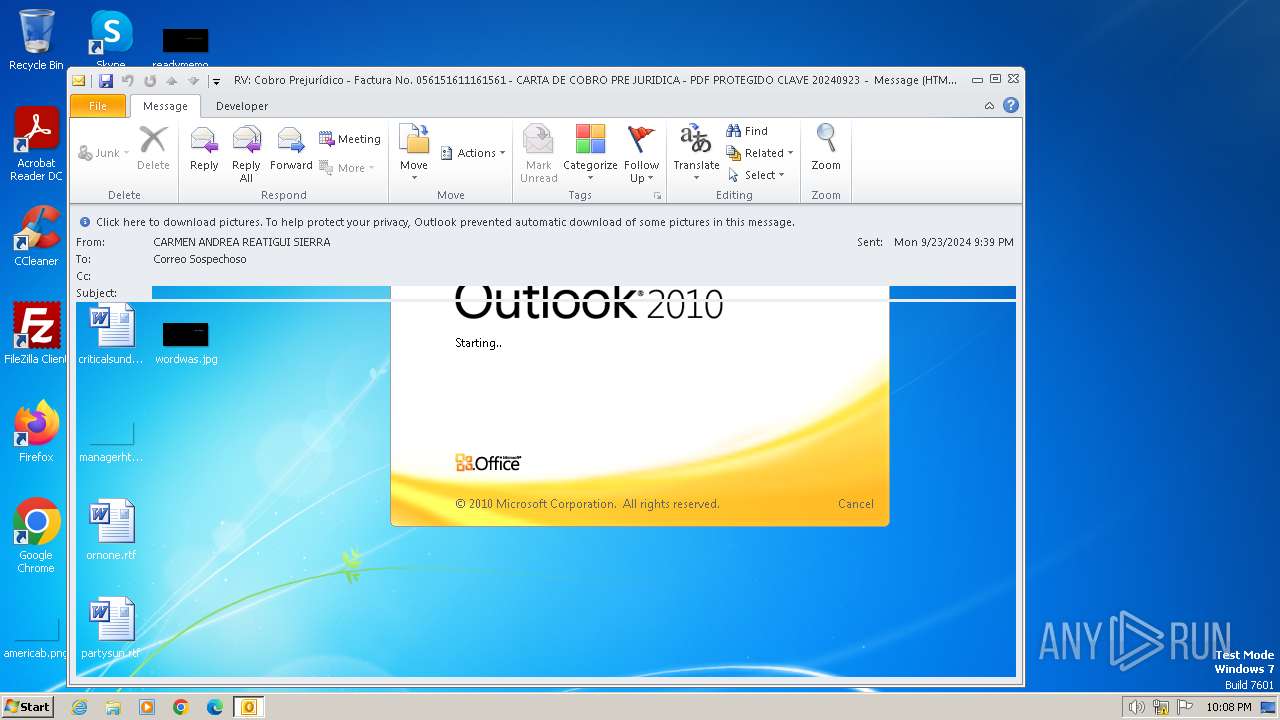Click the taskbar clock showing 10:08 PM
Viewport: 1280px width, 720px height.
(1228, 707)
